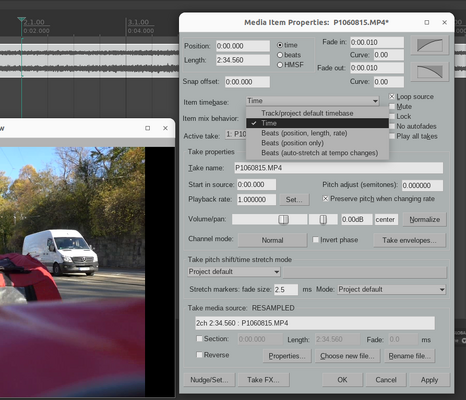Open the stretch markers Mode dropdown
Image resolution: width=466 pixels, height=400 pixels.
coord(392,289)
